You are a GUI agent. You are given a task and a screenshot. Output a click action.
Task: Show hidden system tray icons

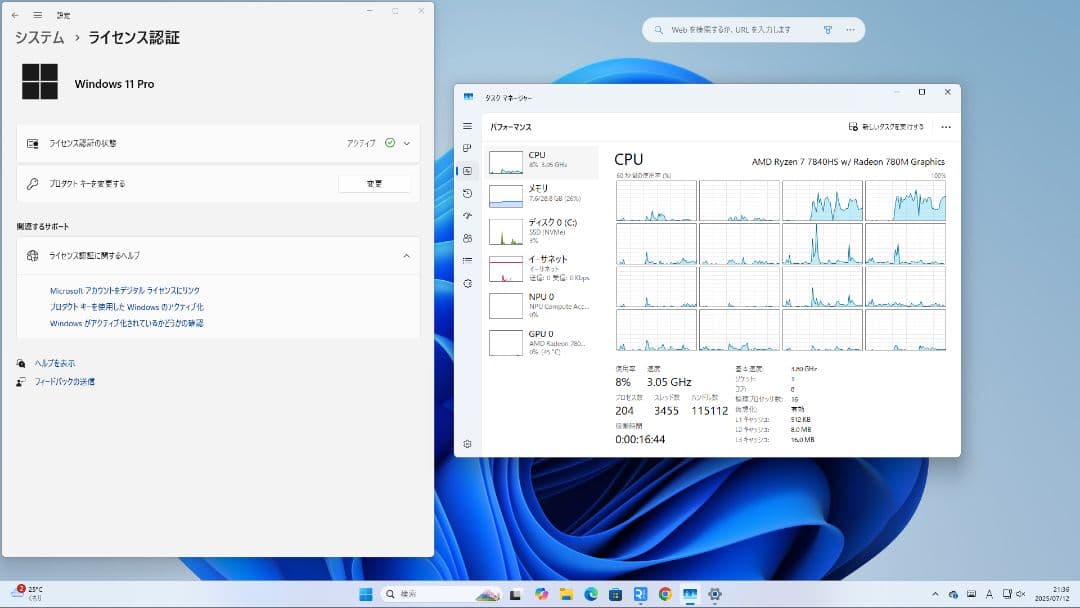935,594
